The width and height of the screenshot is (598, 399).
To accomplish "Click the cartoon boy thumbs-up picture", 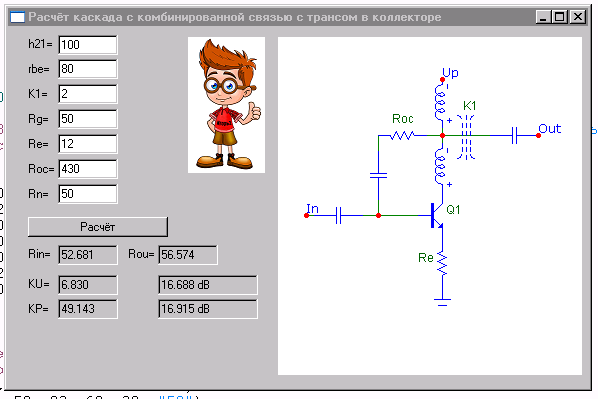I will pyautogui.click(x=227, y=105).
